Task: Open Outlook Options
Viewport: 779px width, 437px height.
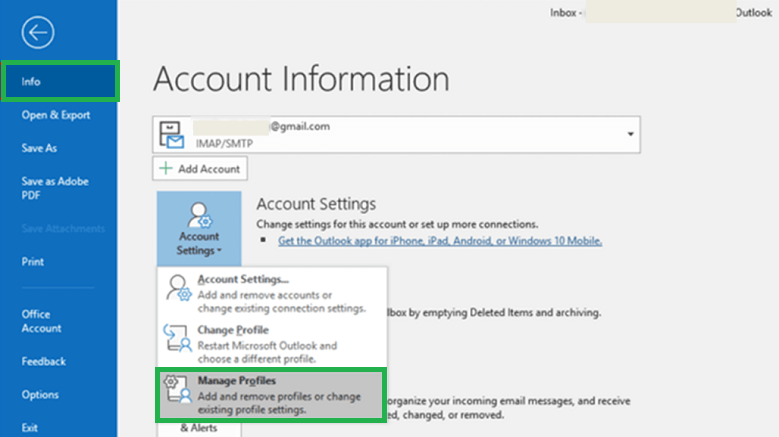Action: pyautogui.click(x=40, y=395)
